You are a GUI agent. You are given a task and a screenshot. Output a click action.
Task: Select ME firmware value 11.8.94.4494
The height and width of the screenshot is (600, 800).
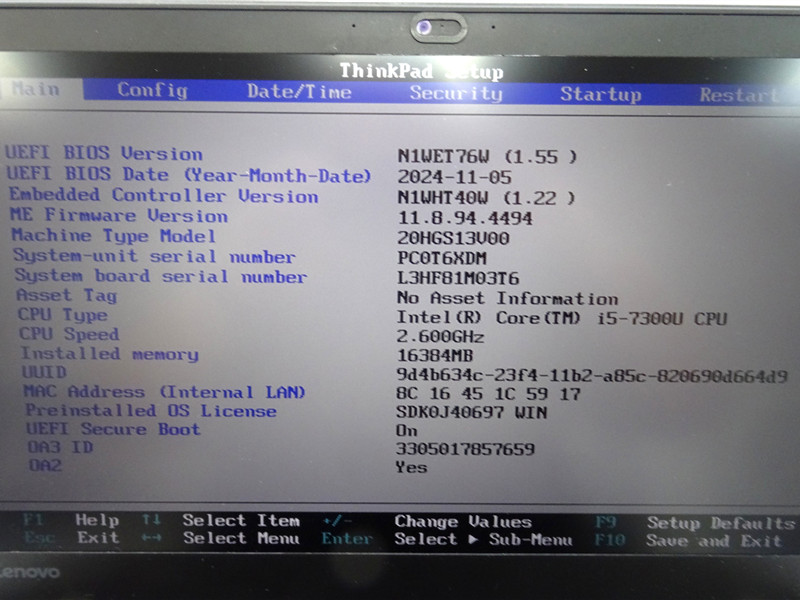[465, 218]
